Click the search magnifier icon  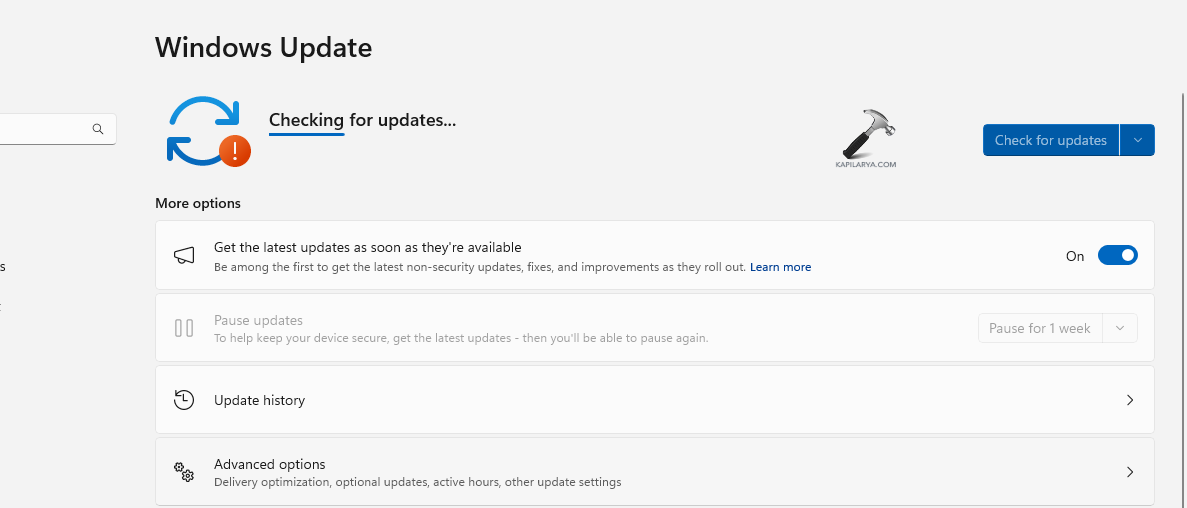coord(98,129)
